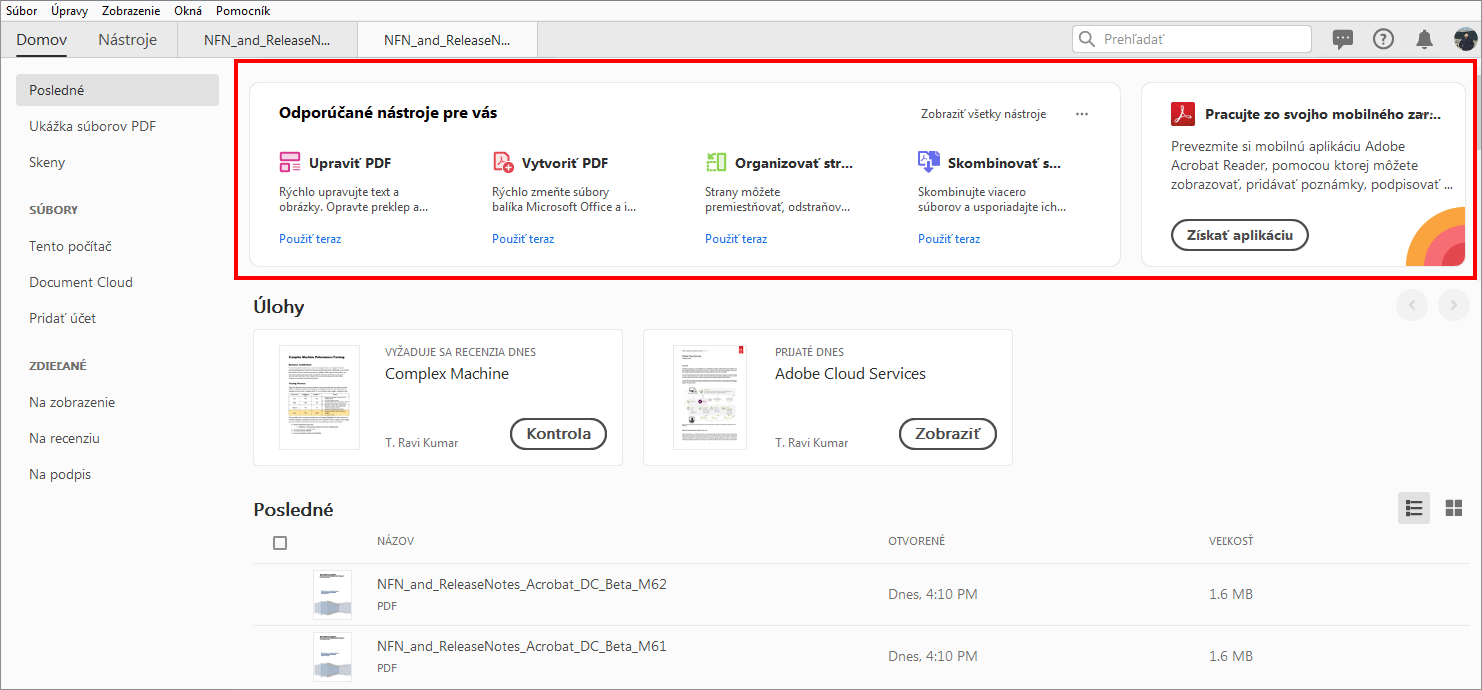1482x690 pixels.
Task: Click thumbnail of NFN_and_ReleaseNotes_Acrobat_DC_Beta_M62
Action: 333,594
